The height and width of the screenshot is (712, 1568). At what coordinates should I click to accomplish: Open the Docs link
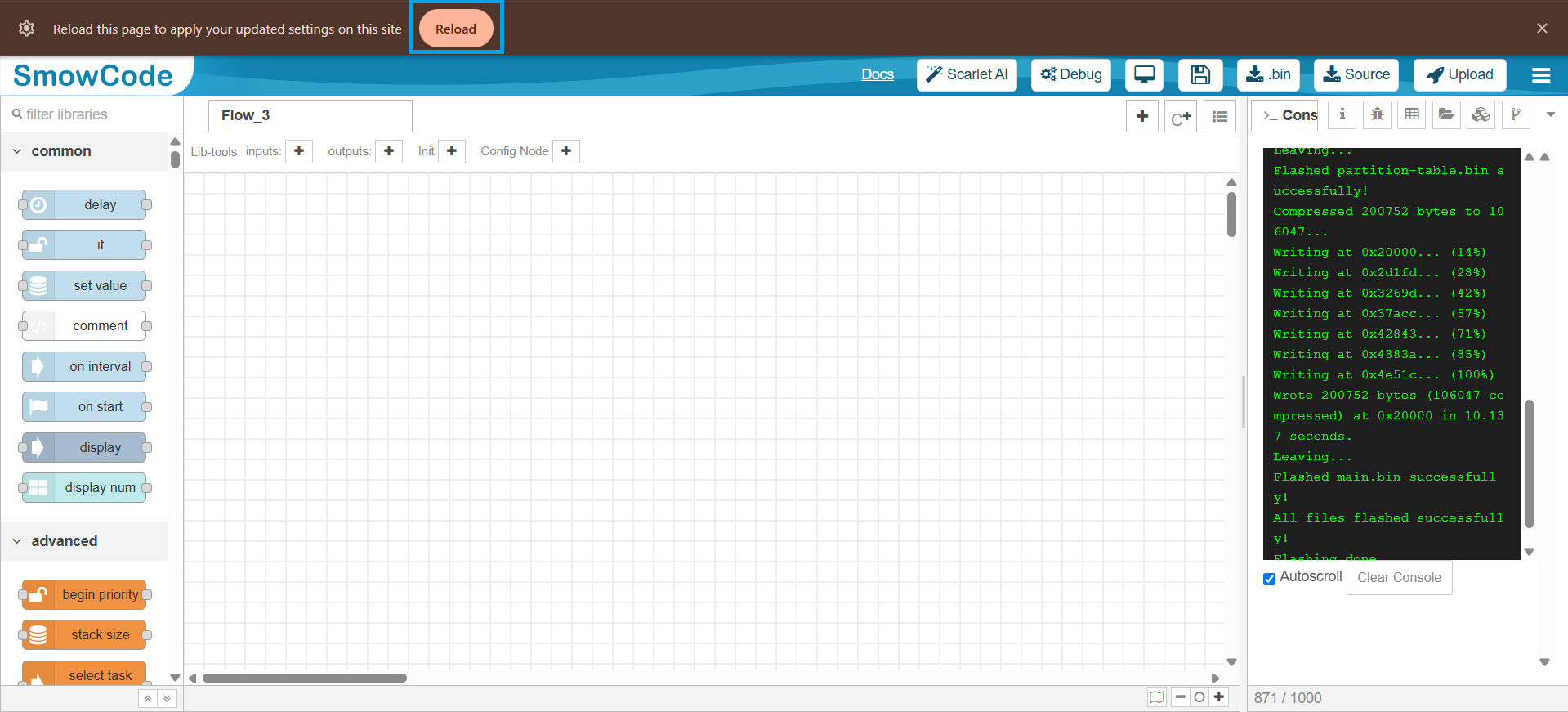pyautogui.click(x=878, y=74)
